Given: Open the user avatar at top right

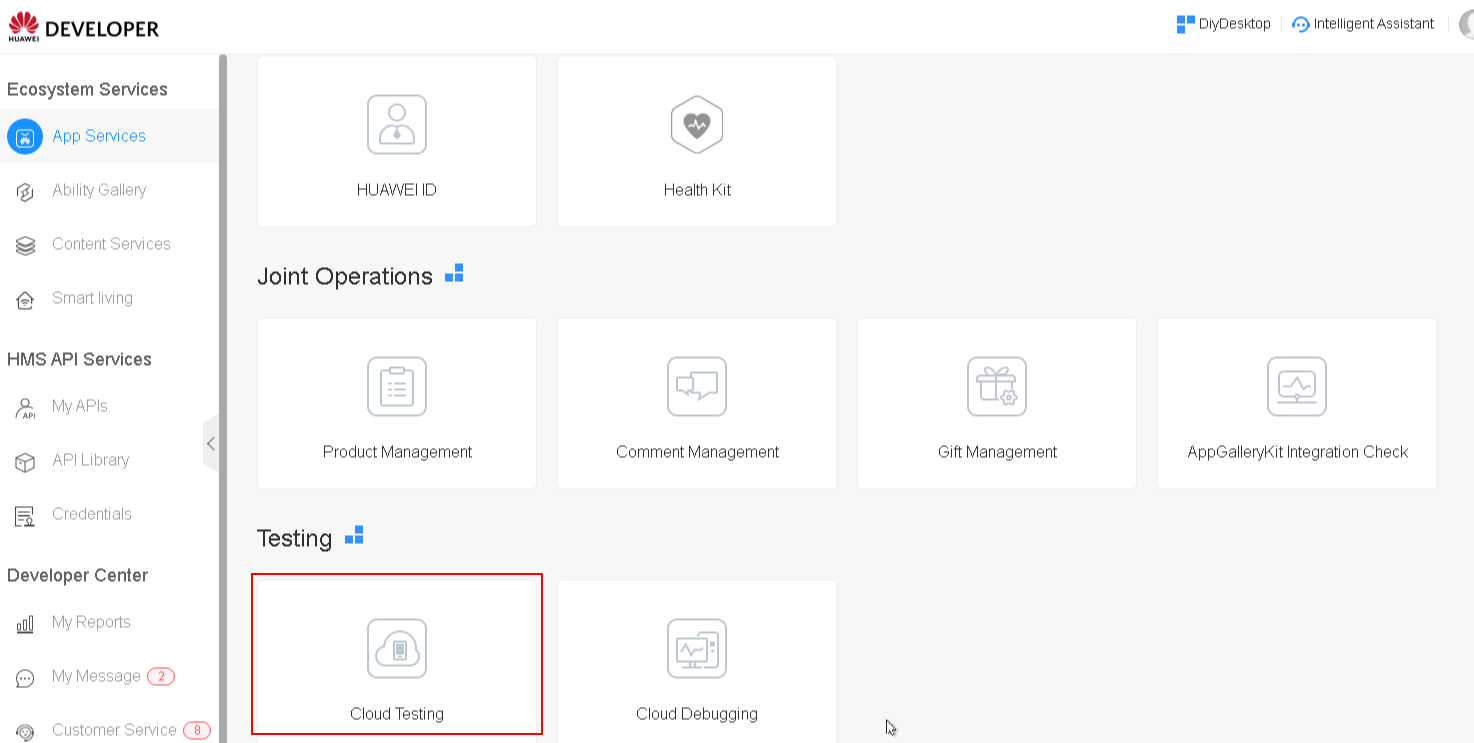Looking at the screenshot, I should (x=1467, y=24).
